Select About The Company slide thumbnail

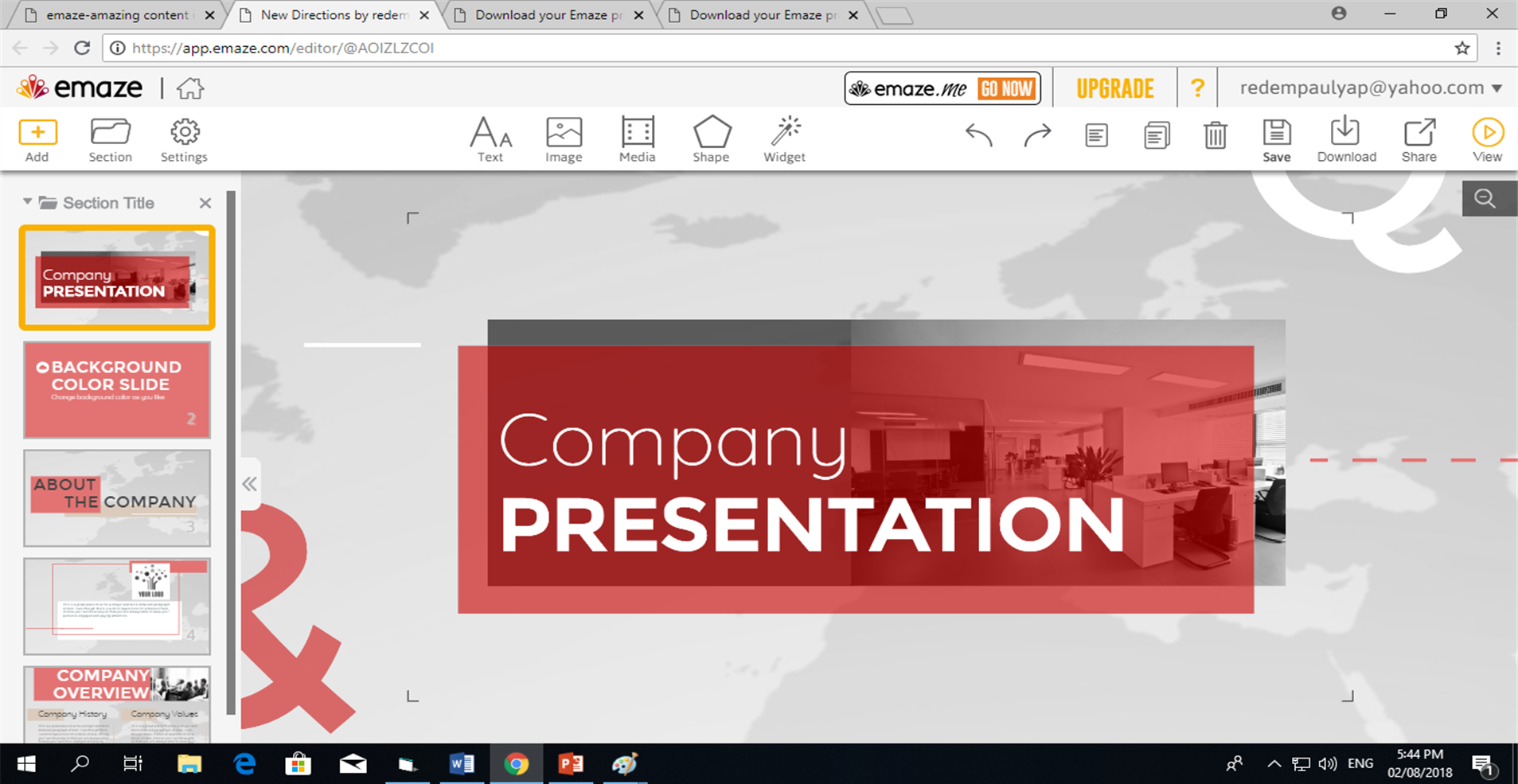tap(117, 498)
